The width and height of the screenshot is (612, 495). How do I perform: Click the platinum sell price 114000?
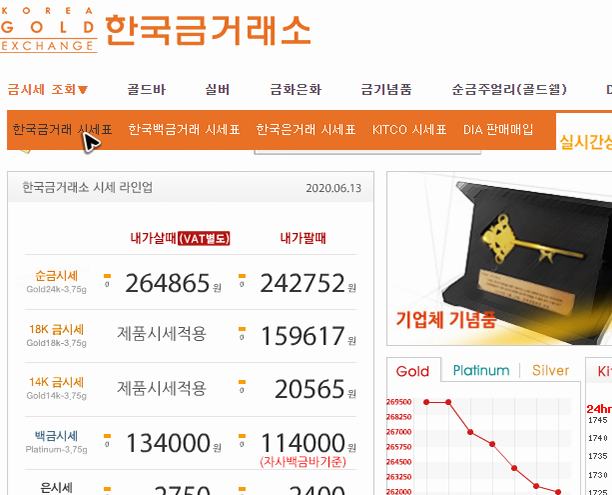(303, 443)
